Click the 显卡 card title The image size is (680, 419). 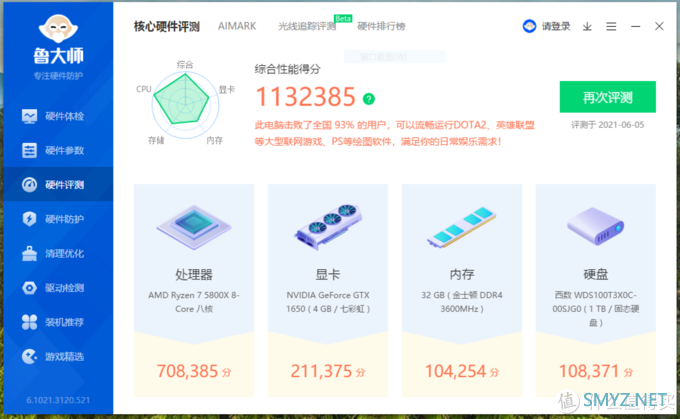tap(328, 274)
